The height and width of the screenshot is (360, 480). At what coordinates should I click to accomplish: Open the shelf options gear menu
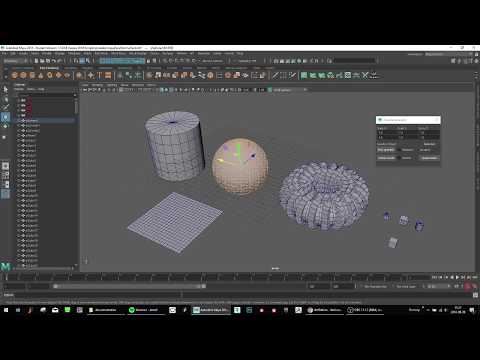coord(5,77)
